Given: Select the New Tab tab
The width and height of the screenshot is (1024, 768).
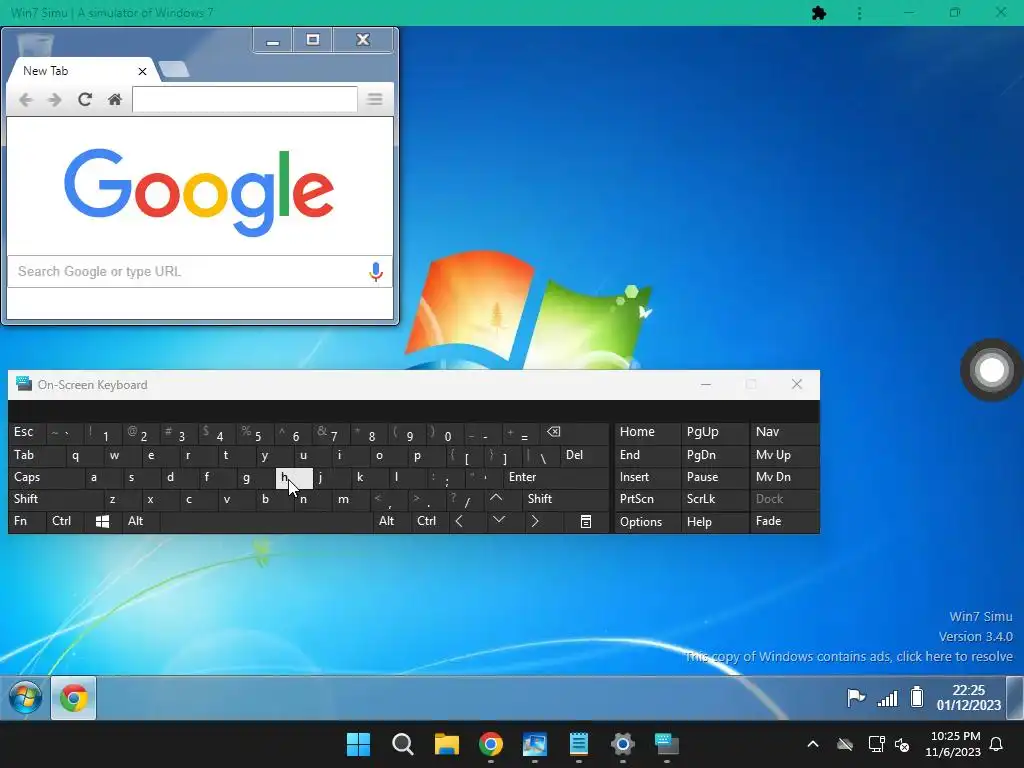Looking at the screenshot, I should click(x=81, y=71).
